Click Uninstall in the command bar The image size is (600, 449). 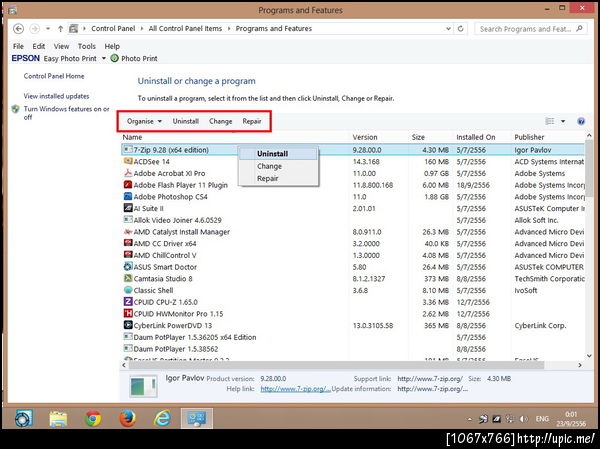[186, 121]
